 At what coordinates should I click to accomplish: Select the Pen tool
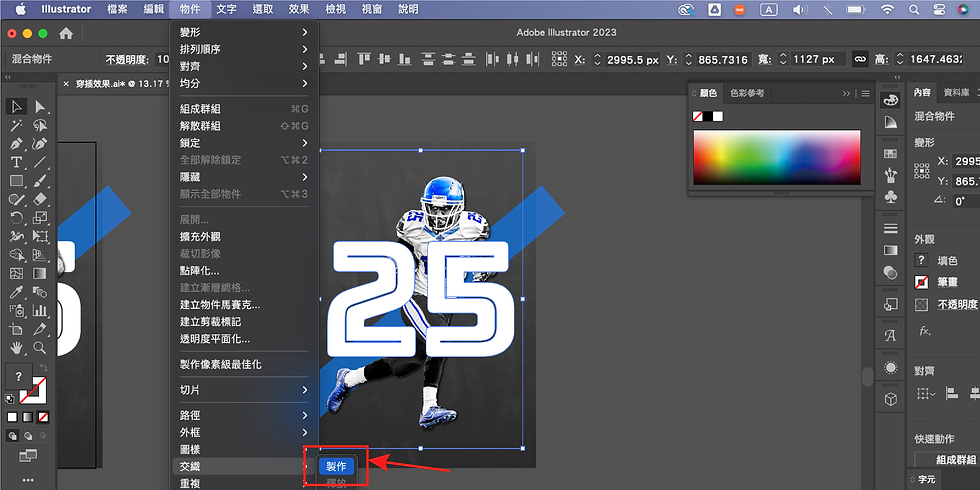[17, 144]
